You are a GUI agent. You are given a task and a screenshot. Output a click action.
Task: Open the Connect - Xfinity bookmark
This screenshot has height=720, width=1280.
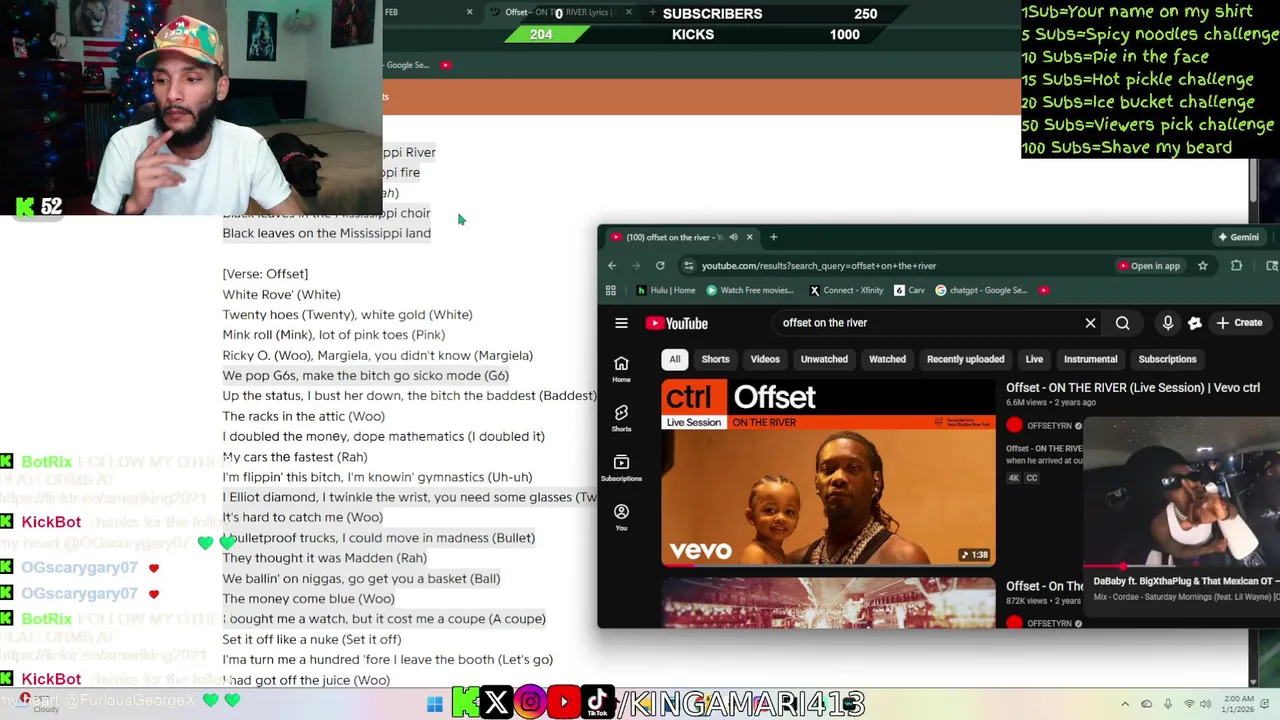point(845,290)
